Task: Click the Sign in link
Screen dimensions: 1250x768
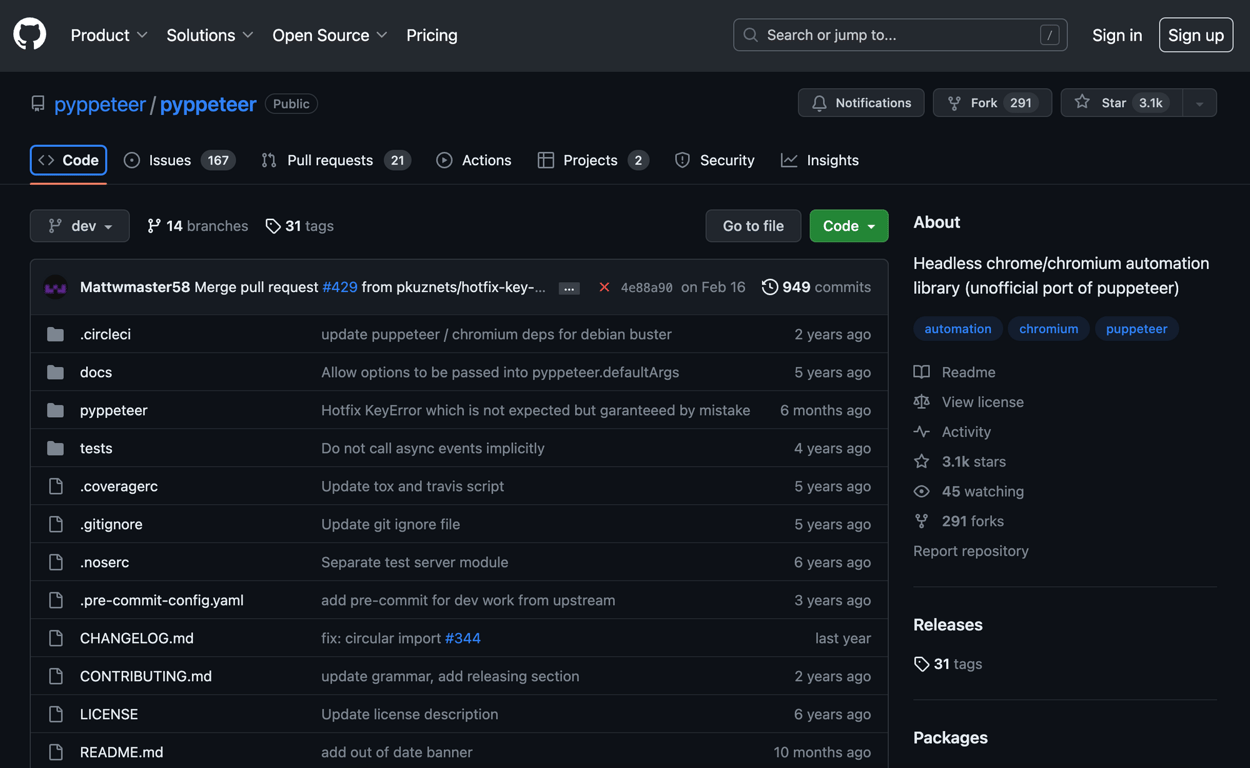Action: [1117, 35]
